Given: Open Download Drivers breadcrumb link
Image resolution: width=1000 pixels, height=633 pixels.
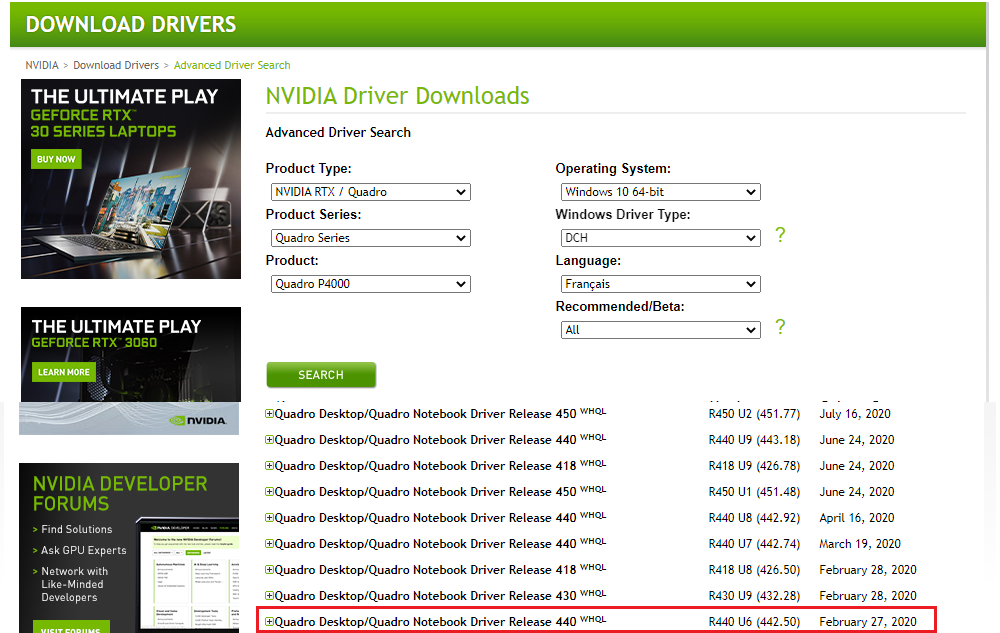Looking at the screenshot, I should pyautogui.click(x=116, y=65).
